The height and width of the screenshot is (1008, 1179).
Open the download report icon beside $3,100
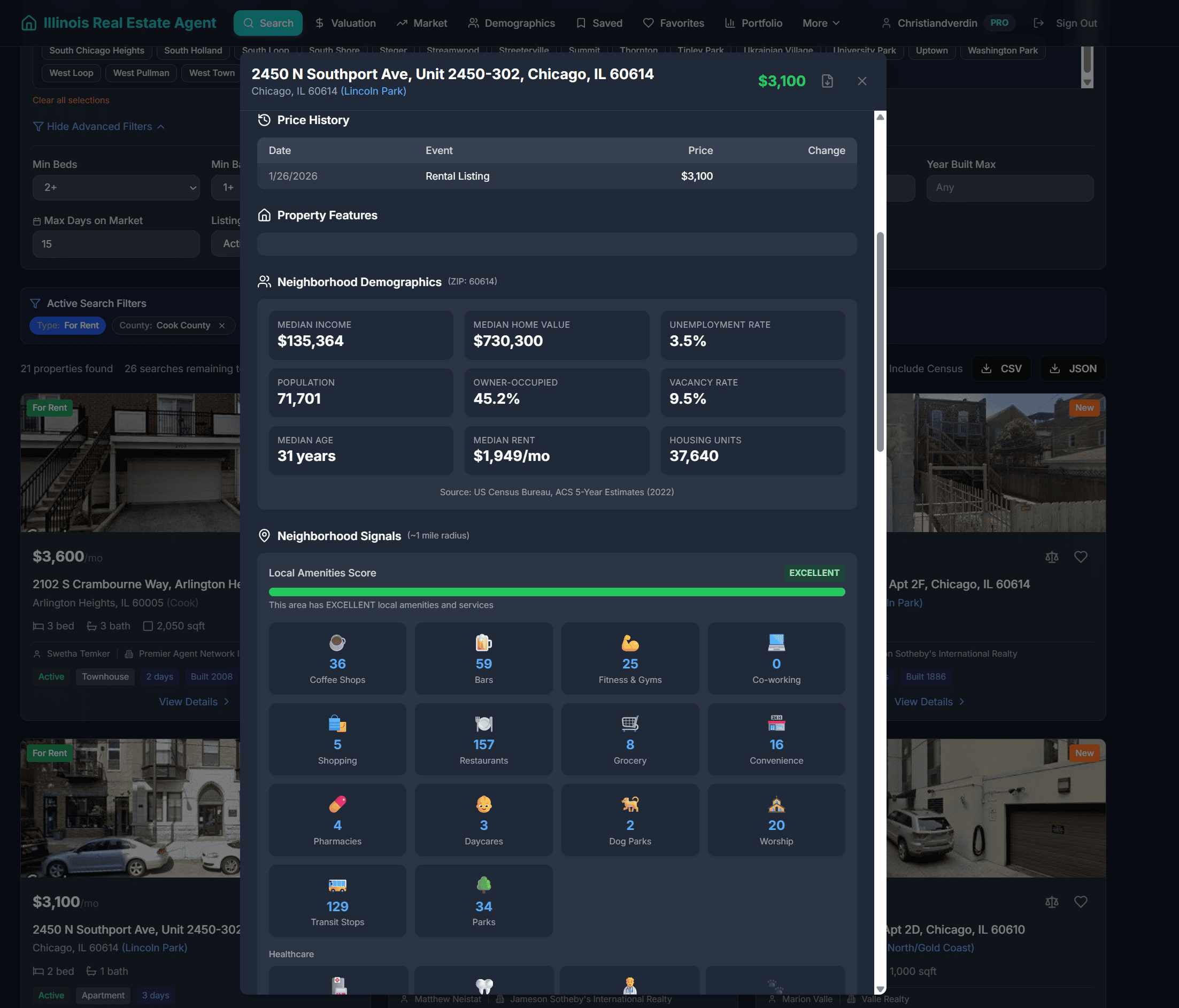827,81
